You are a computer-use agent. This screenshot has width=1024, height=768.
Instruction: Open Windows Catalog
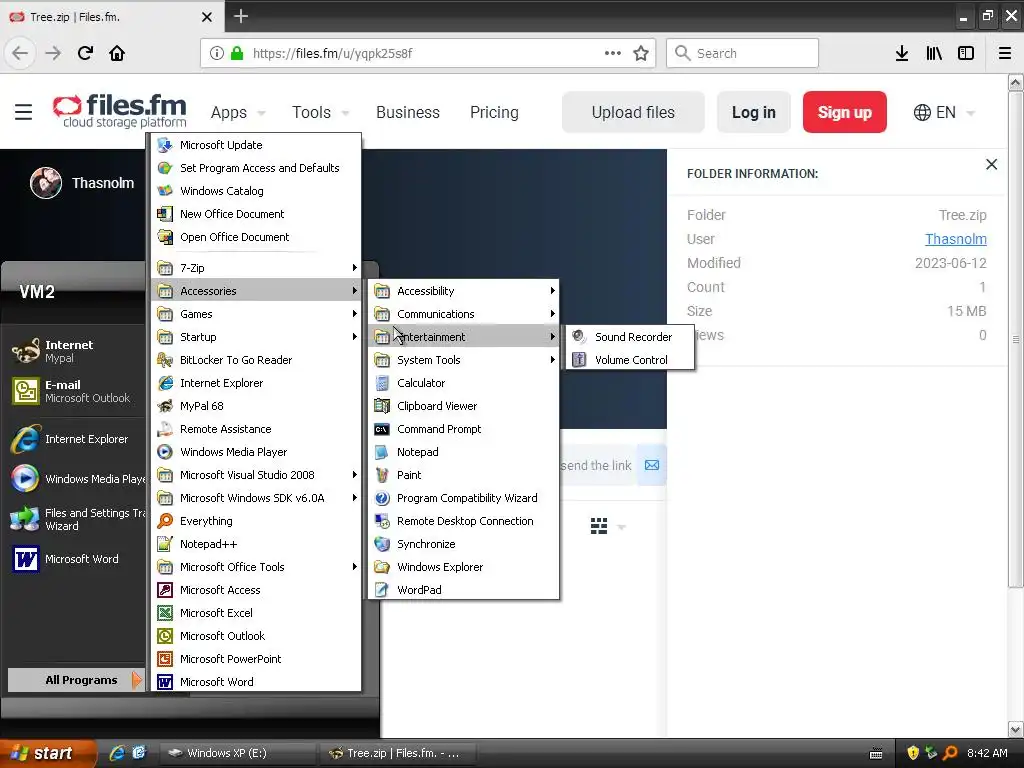tap(256, 191)
